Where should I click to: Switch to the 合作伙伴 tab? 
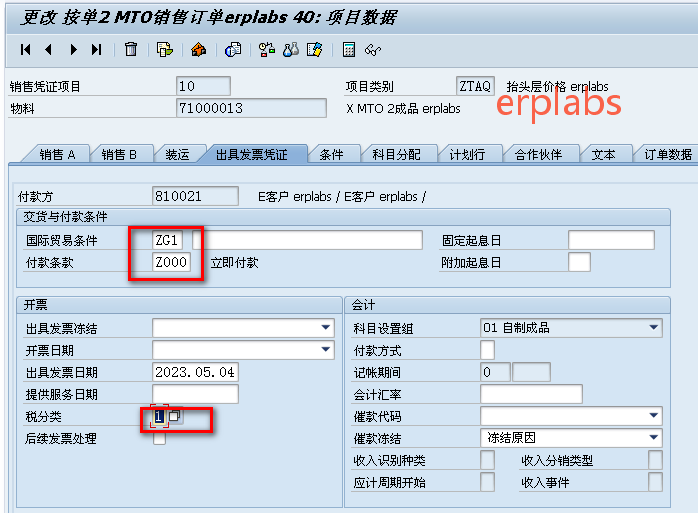coord(539,155)
